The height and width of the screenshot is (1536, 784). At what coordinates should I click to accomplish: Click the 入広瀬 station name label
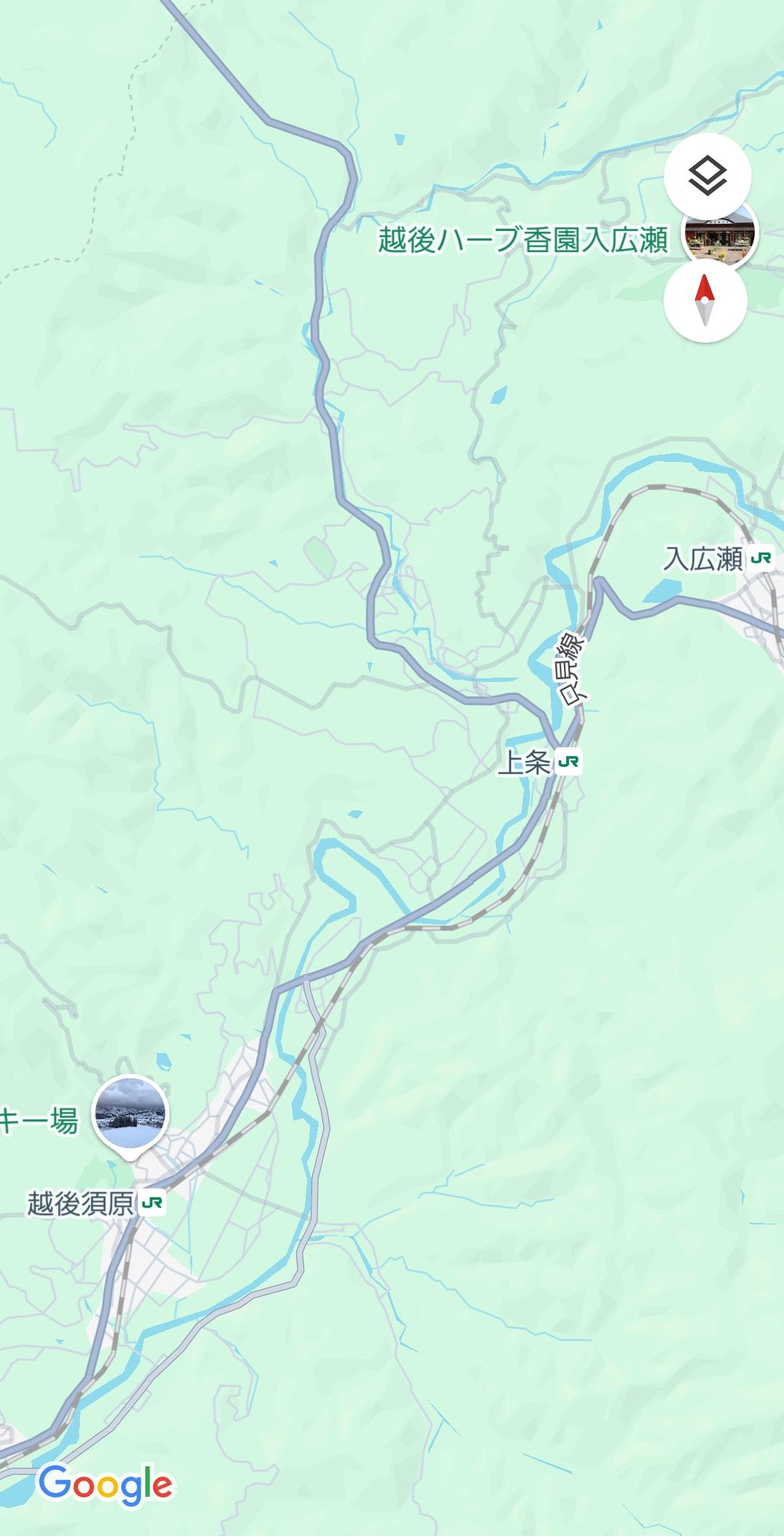click(x=703, y=559)
